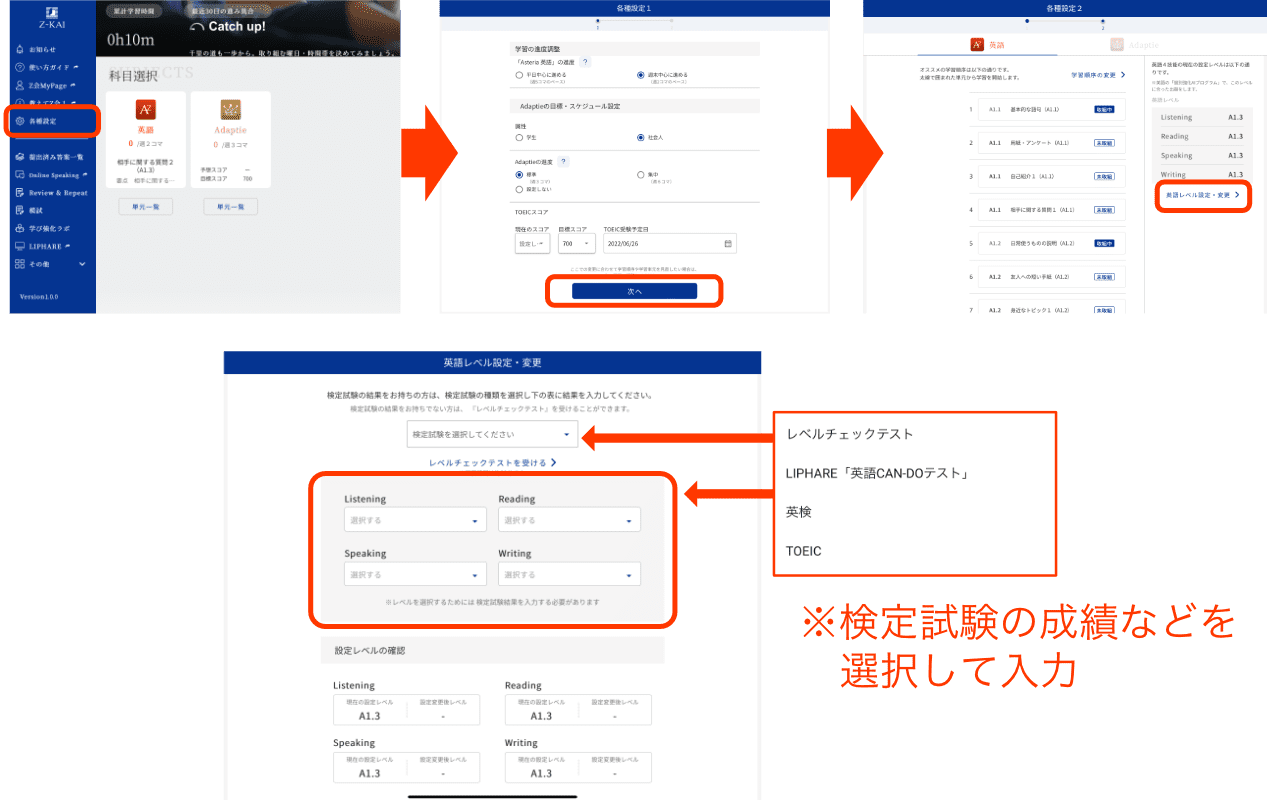Select unit 1 基本的な語句 (A1.1) row

pos(1051,108)
